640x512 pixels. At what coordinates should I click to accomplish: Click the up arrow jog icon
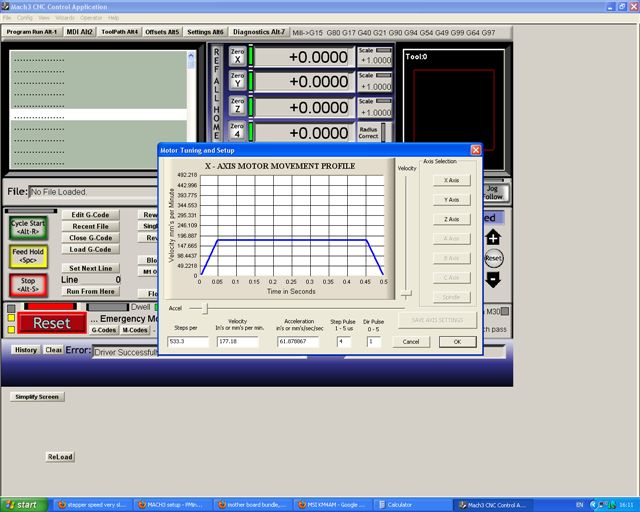click(493, 238)
